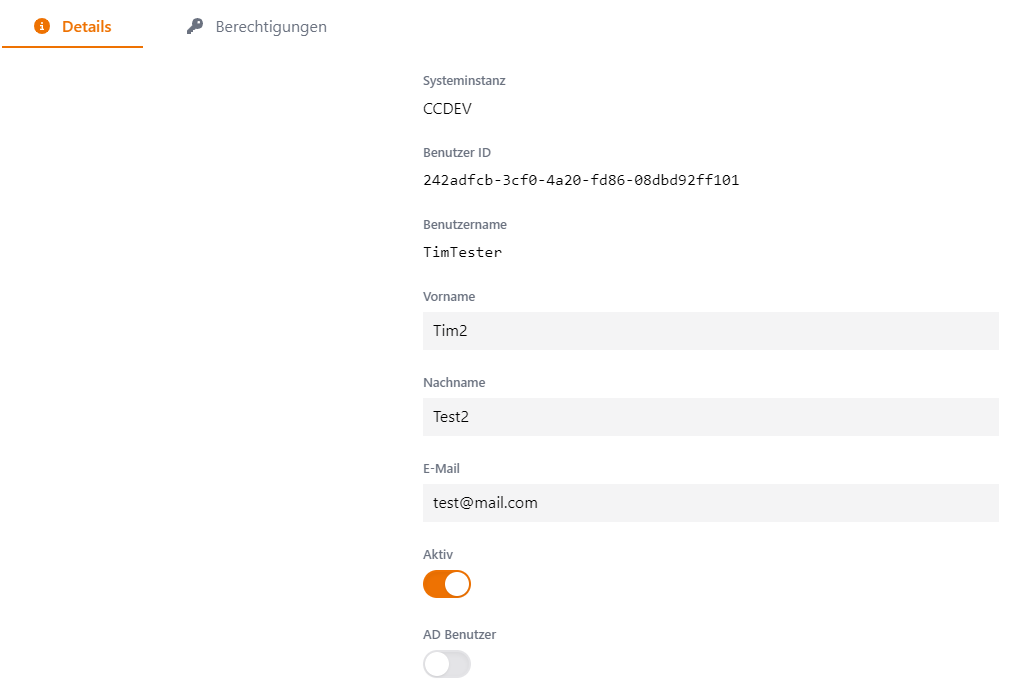Click the Benutzername label
1036x691 pixels.
click(x=465, y=225)
